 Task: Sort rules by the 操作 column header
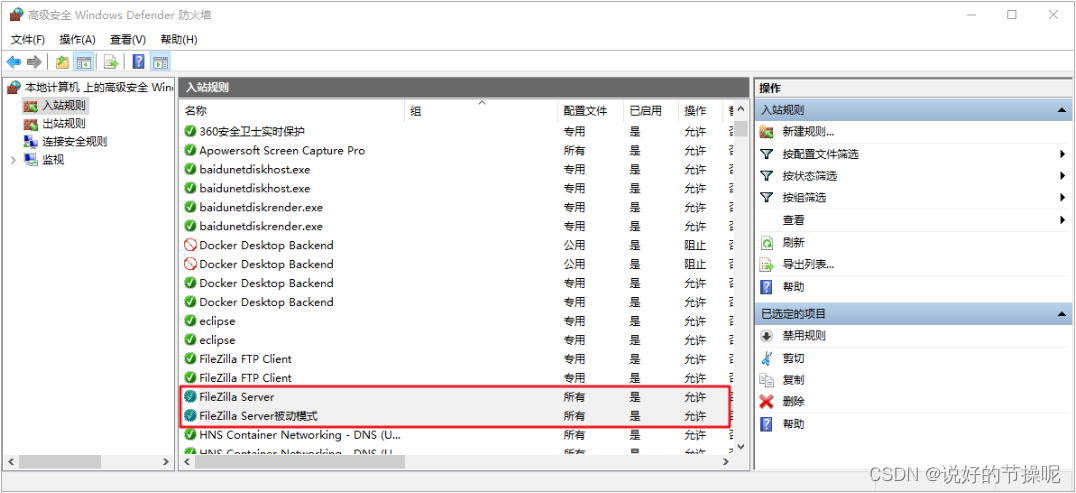[701, 111]
